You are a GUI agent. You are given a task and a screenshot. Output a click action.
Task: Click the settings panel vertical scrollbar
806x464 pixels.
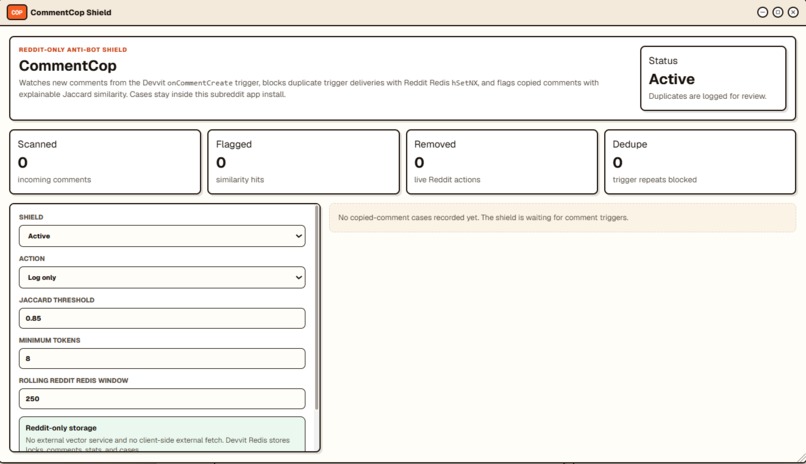click(317, 308)
